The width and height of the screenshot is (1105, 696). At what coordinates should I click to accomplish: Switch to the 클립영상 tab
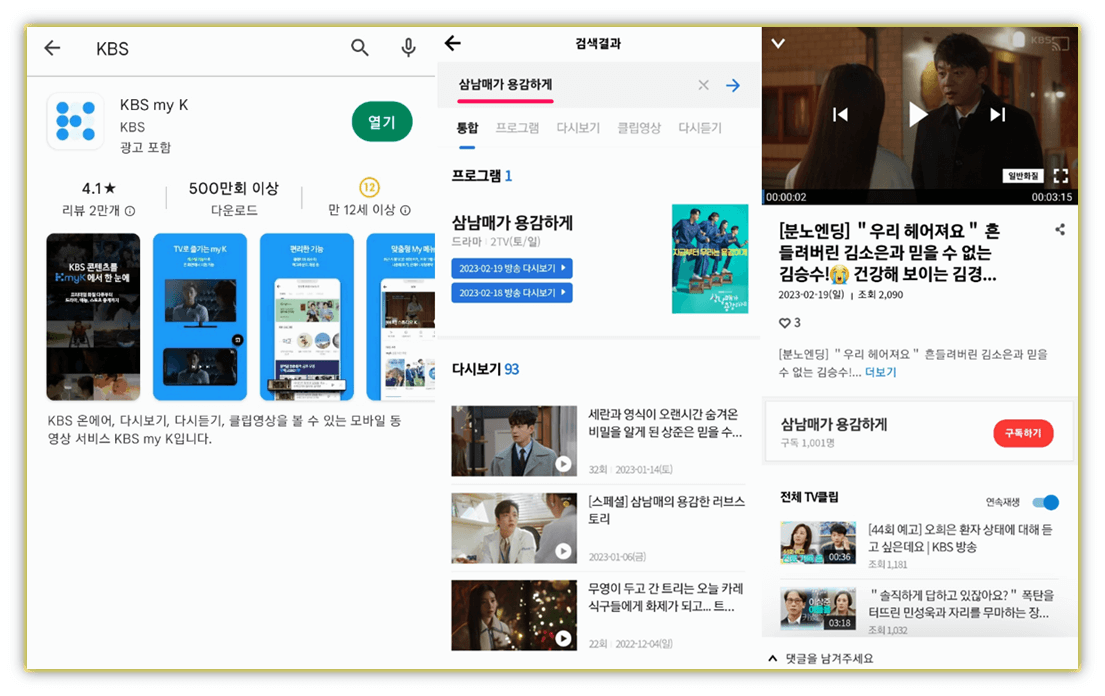click(639, 127)
